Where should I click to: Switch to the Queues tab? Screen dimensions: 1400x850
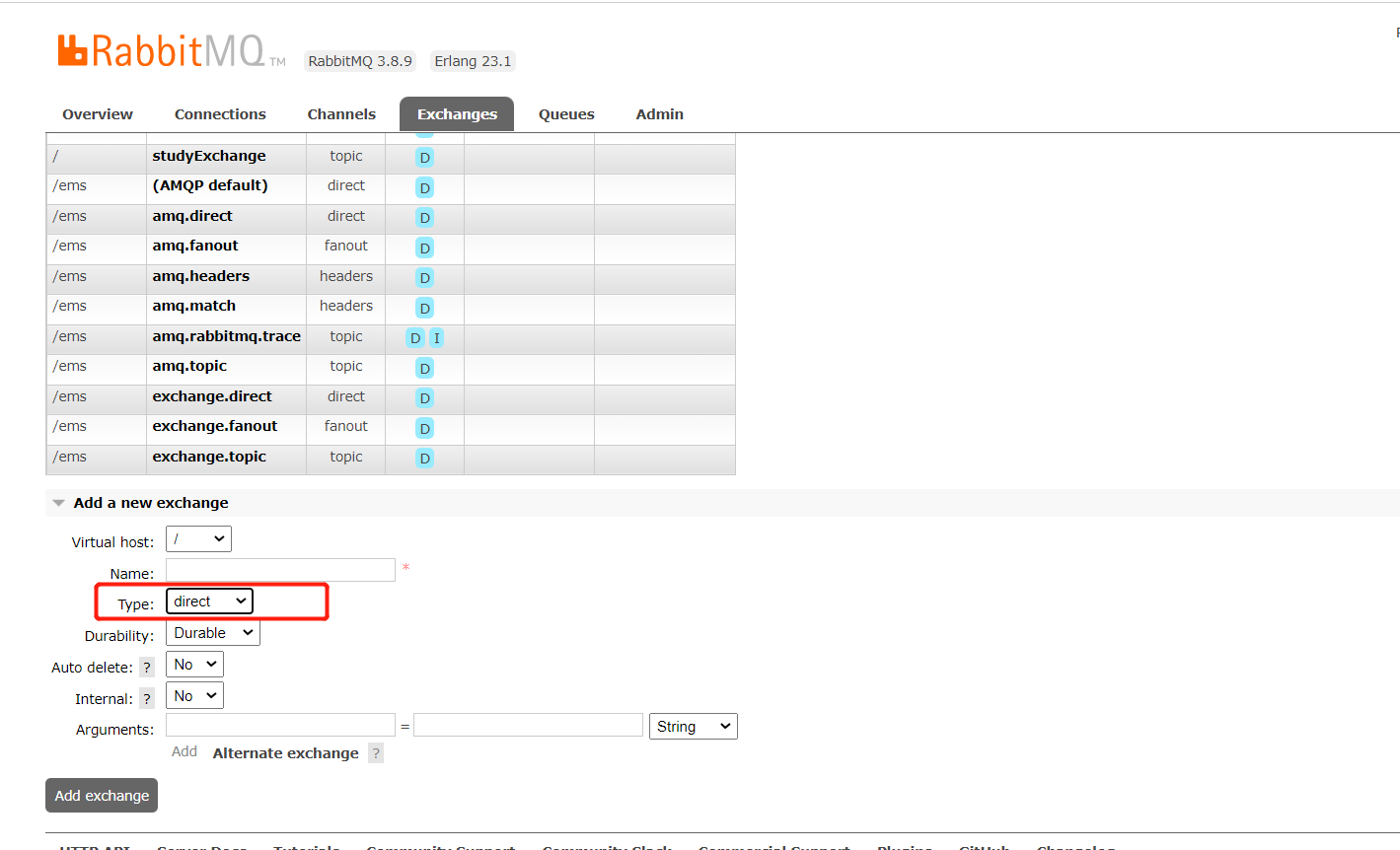(x=566, y=114)
